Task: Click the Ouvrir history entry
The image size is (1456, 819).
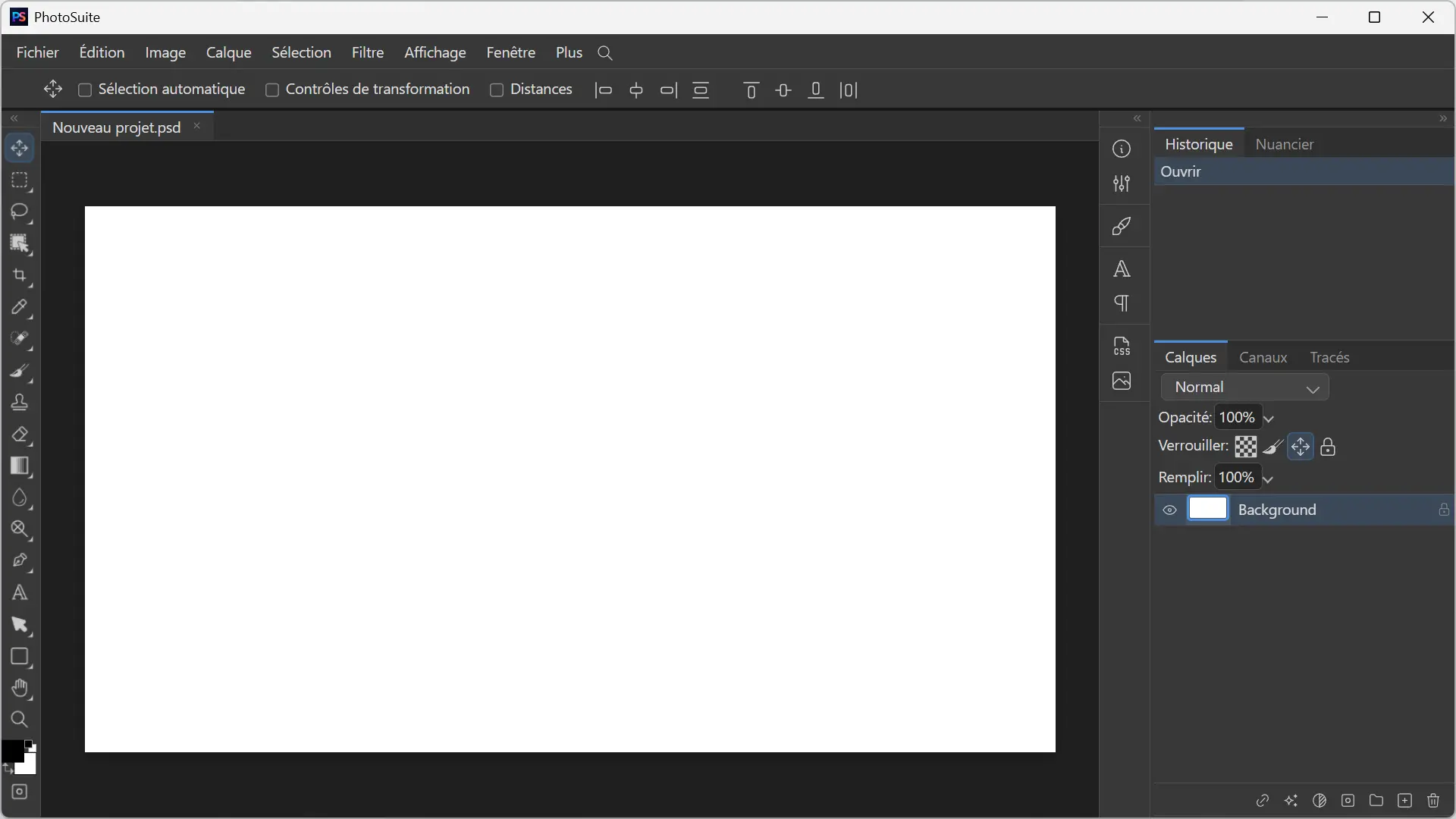Action: [x=1304, y=172]
